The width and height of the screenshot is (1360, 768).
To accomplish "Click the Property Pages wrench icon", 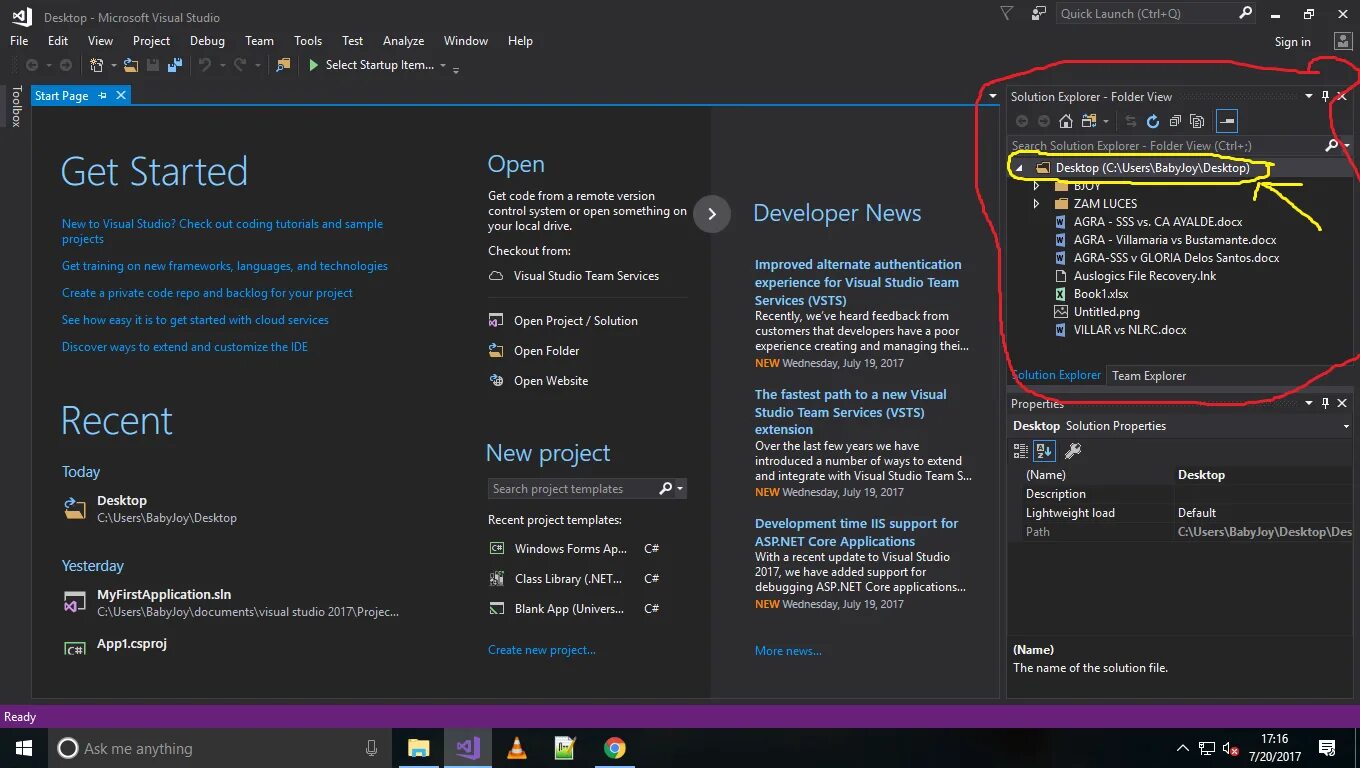I will pos(1072,451).
